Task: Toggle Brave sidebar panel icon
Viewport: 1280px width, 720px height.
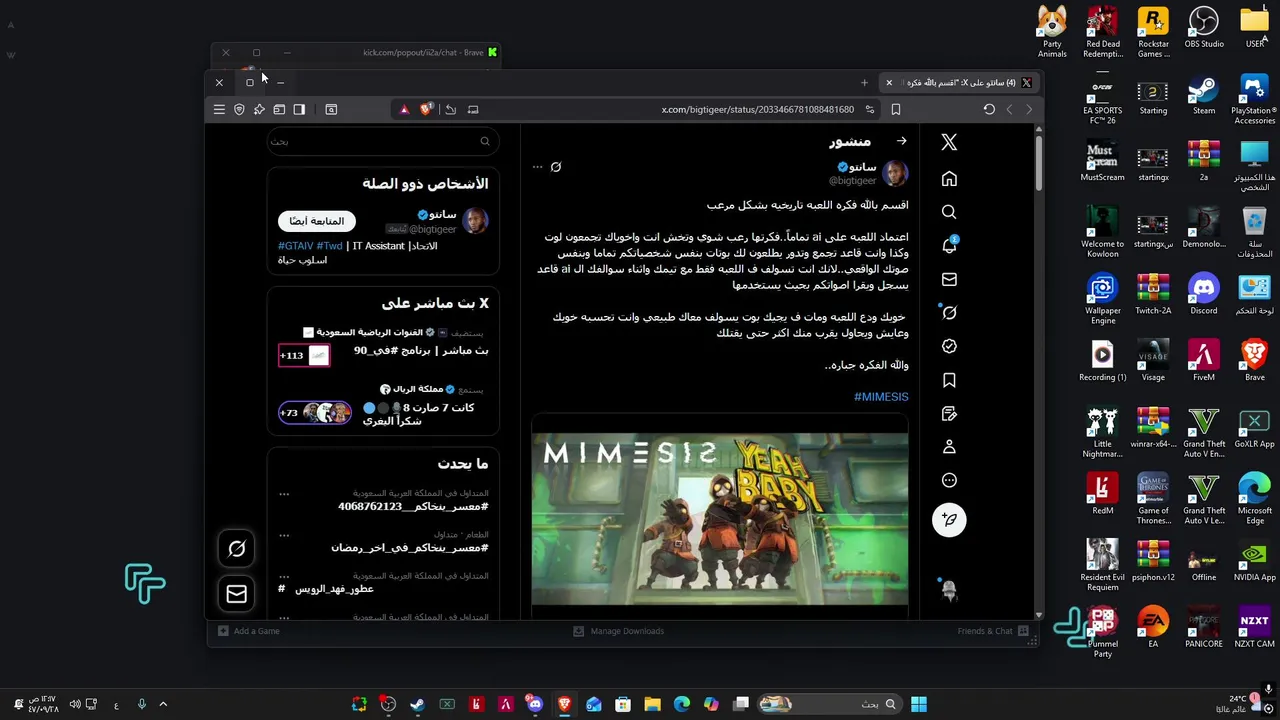Action: click(299, 109)
